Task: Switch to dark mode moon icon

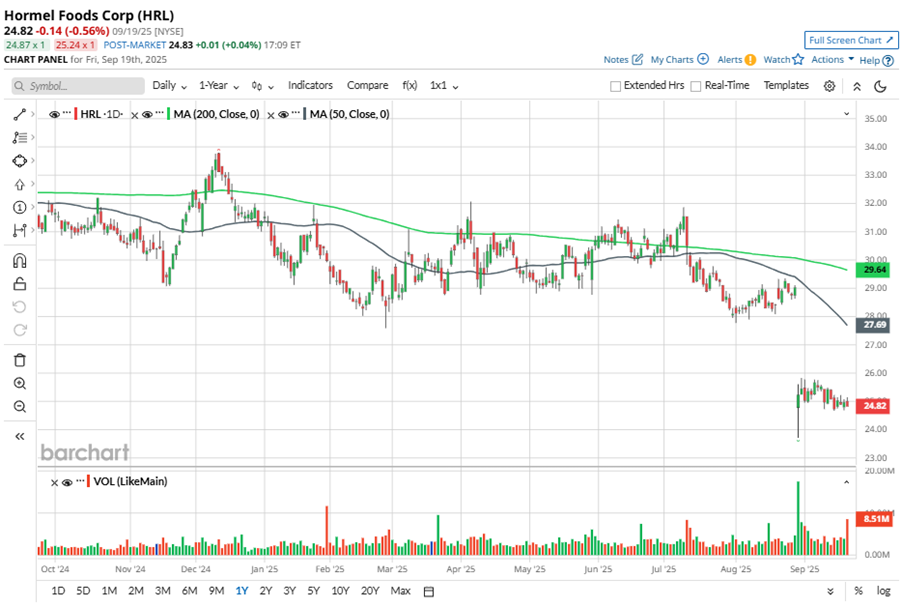Action: (x=880, y=86)
